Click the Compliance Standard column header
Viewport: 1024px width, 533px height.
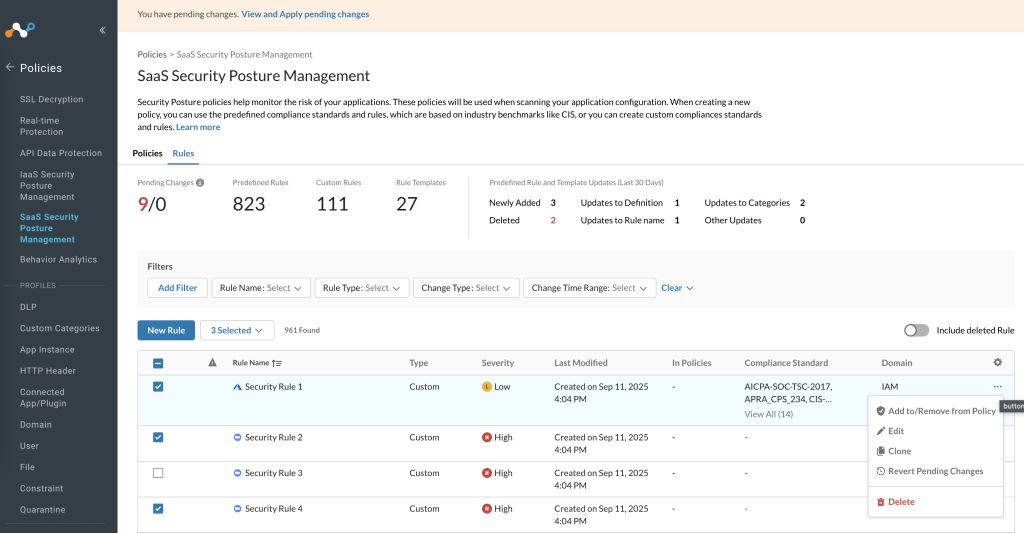point(786,363)
